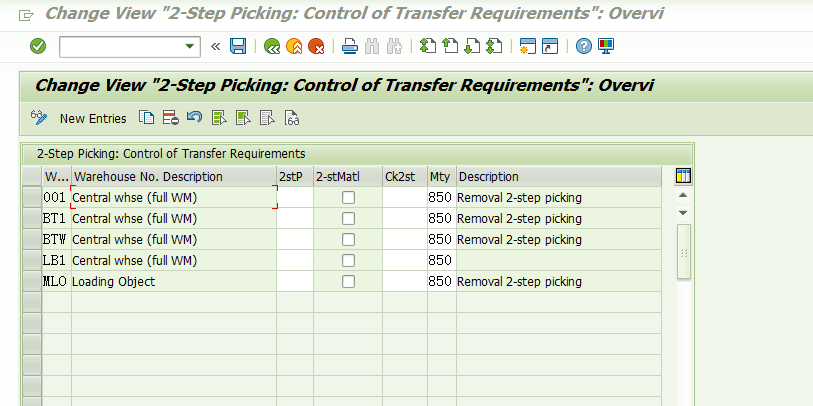
Task: Open the command field dropdown arrow
Action: point(190,47)
